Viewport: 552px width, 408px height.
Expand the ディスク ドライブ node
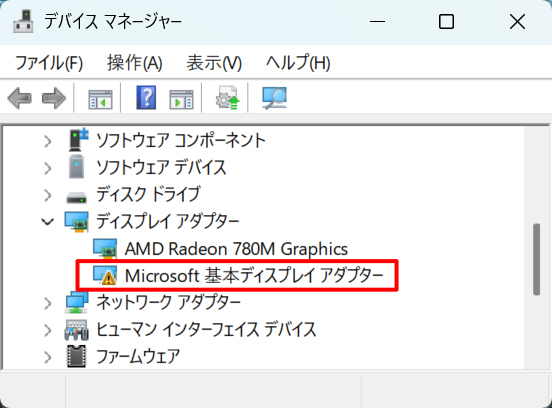coord(48,195)
